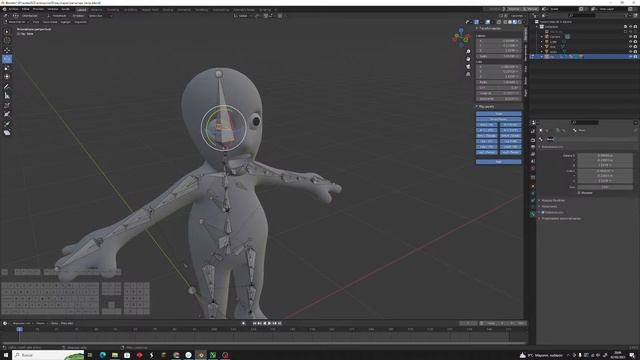
Task: Hide Camera object via eye icon
Action: (x=630, y=37)
